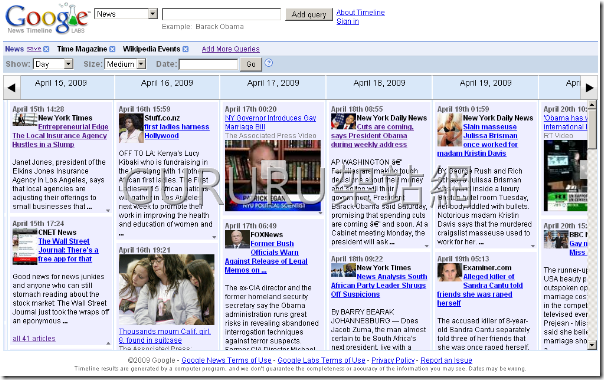Image resolution: width=604 pixels, height=380 pixels.
Task: Click the Sign in link
Action: pyautogui.click(x=347, y=21)
